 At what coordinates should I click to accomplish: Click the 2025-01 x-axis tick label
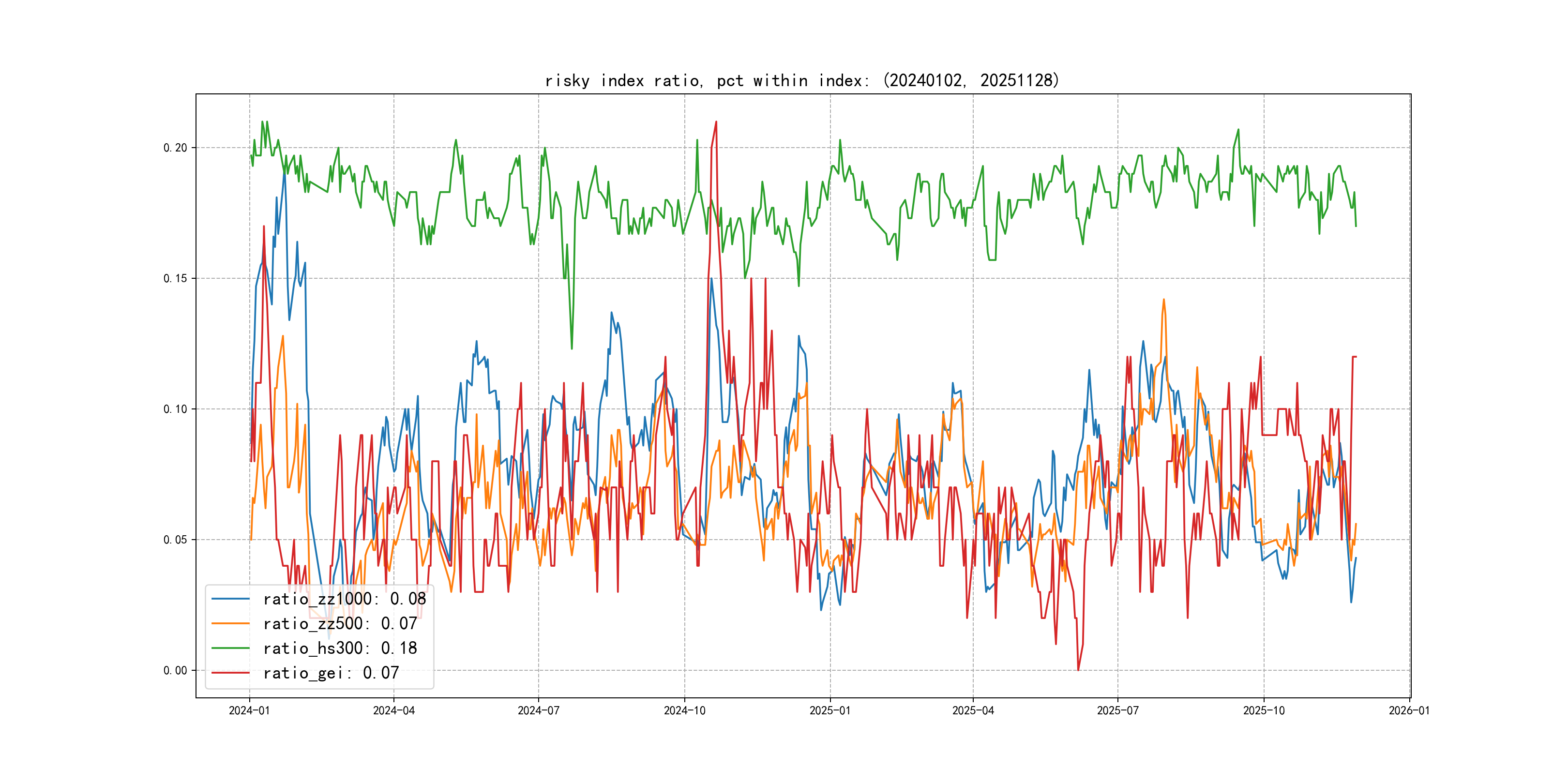tap(829, 710)
